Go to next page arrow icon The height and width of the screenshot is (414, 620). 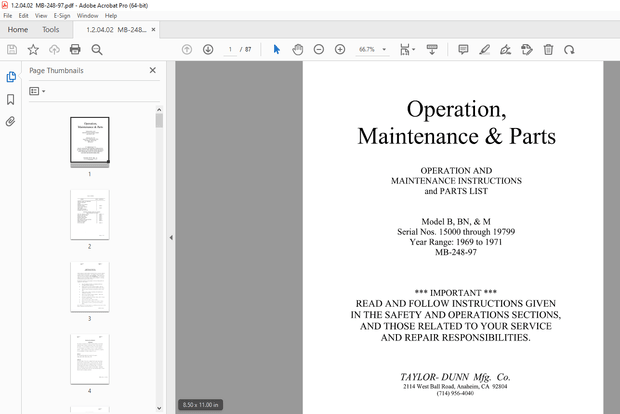coord(208,49)
